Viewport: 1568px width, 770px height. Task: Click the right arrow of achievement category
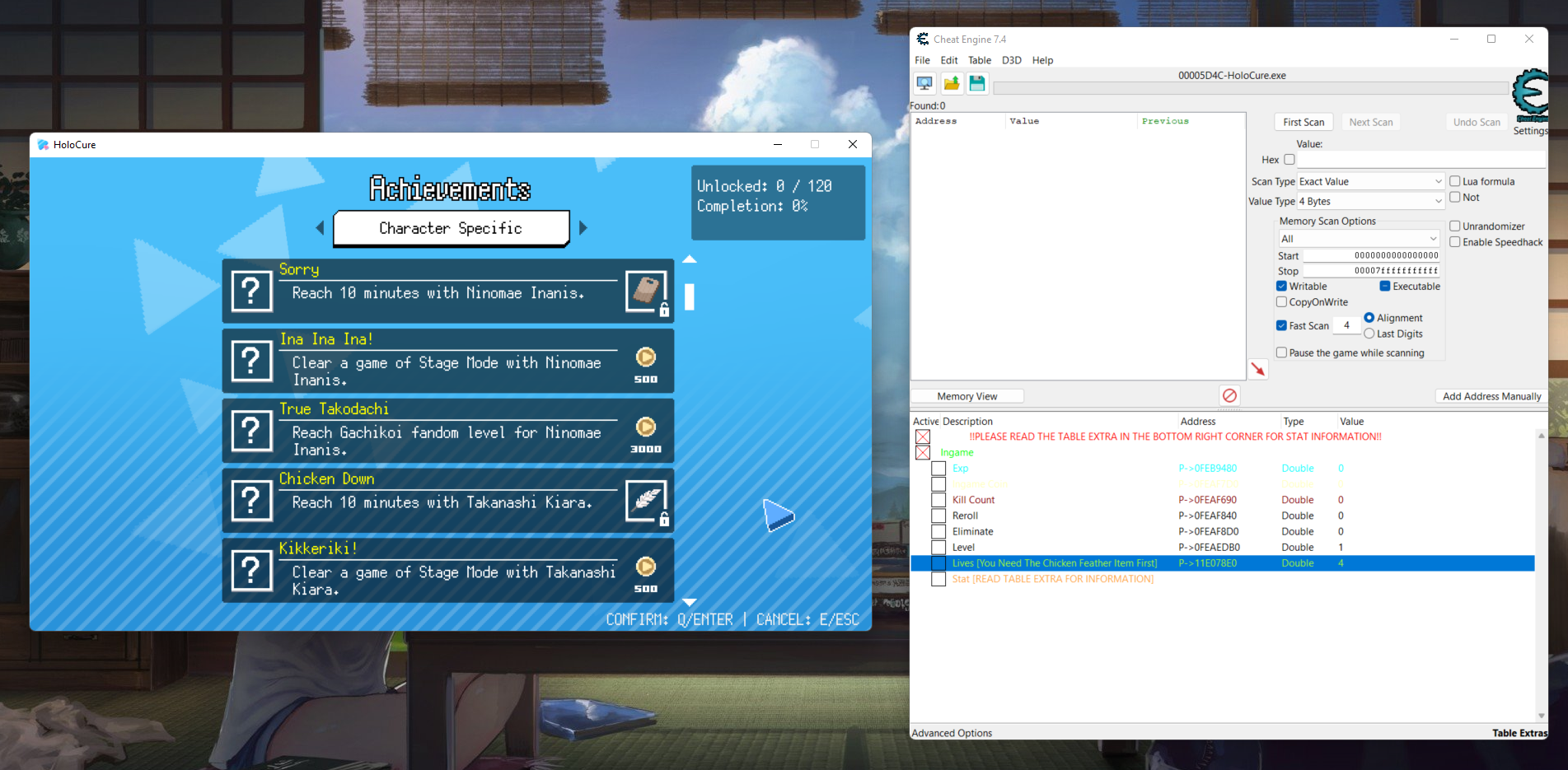tap(583, 228)
